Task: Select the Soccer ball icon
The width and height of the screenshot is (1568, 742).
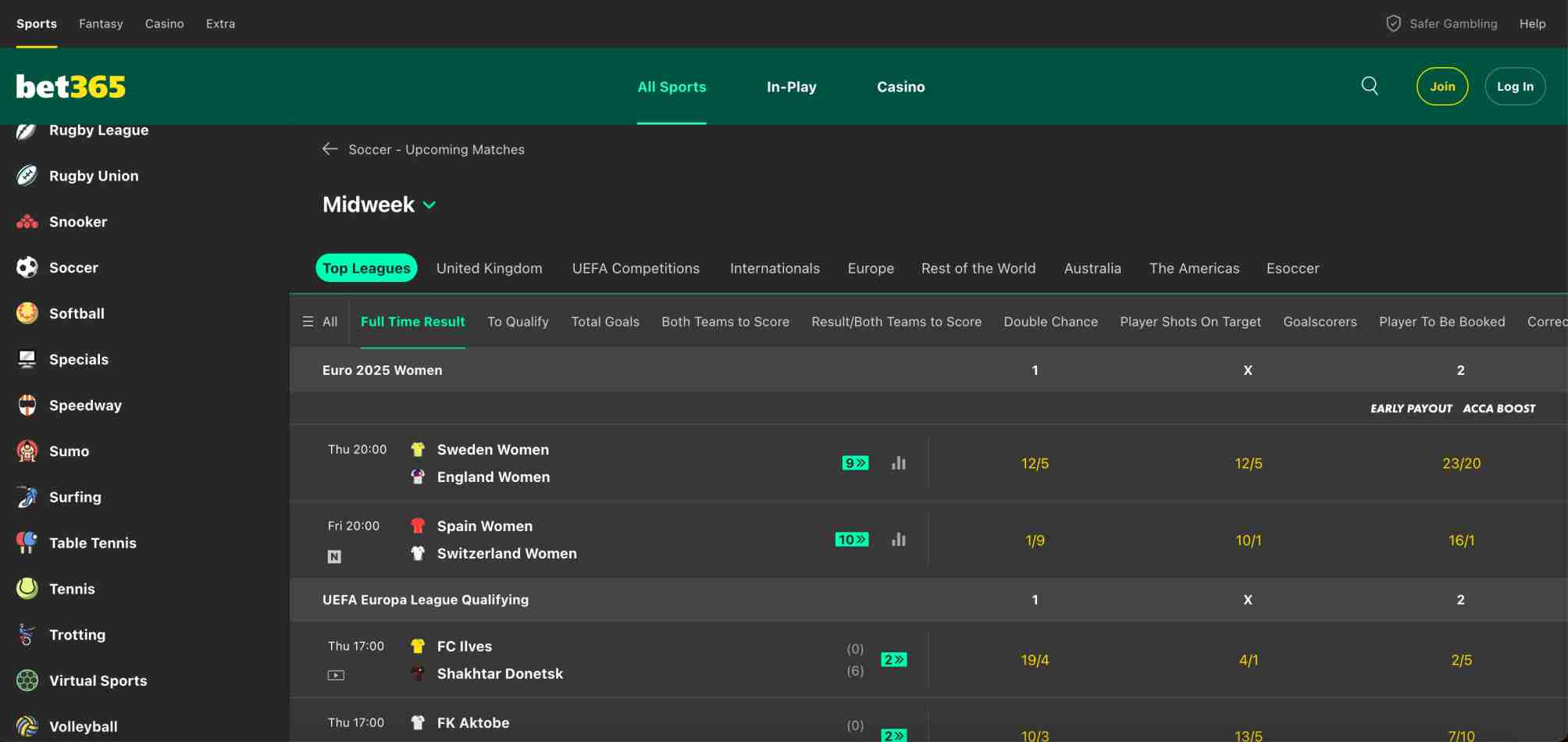Action: pyautogui.click(x=27, y=267)
